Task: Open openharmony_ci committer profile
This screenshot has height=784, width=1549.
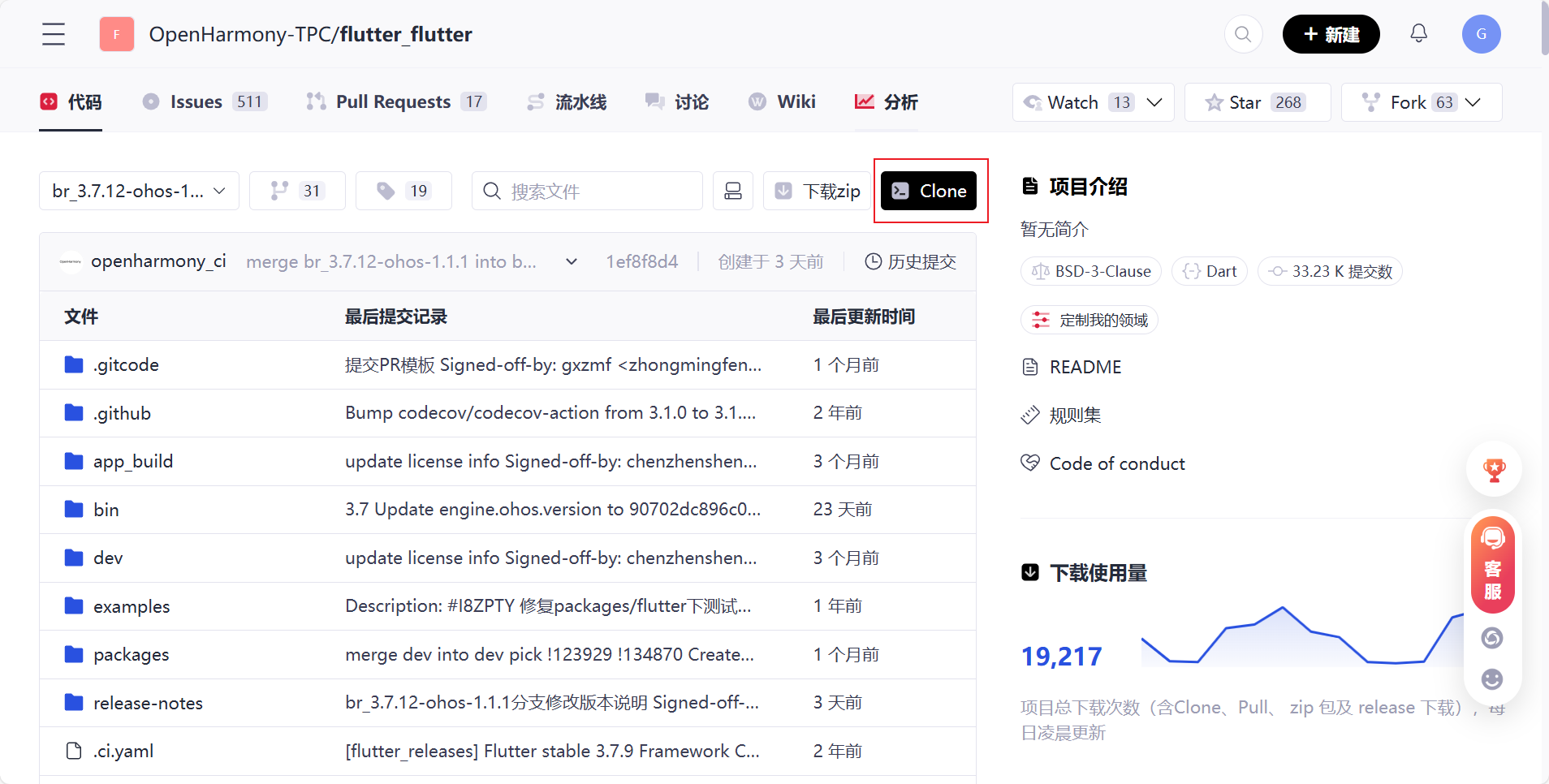Action: 157,261
